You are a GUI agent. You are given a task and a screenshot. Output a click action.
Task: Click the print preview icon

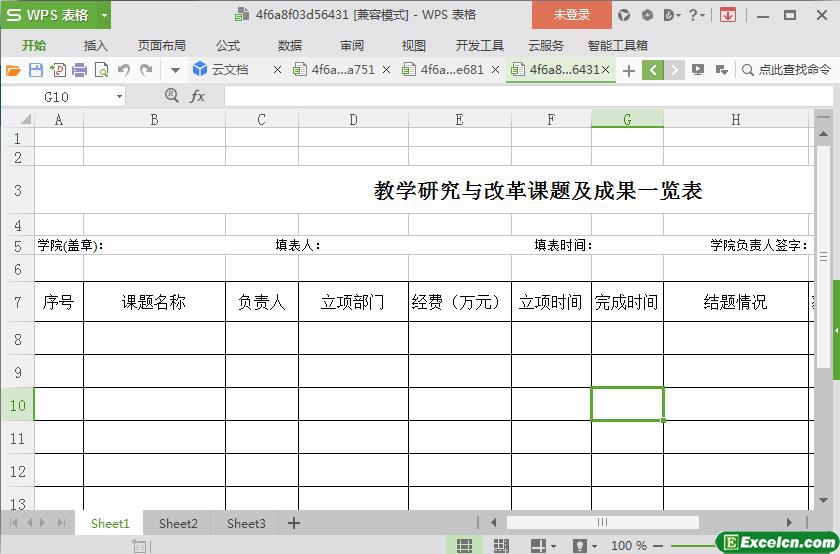pyautogui.click(x=101, y=70)
